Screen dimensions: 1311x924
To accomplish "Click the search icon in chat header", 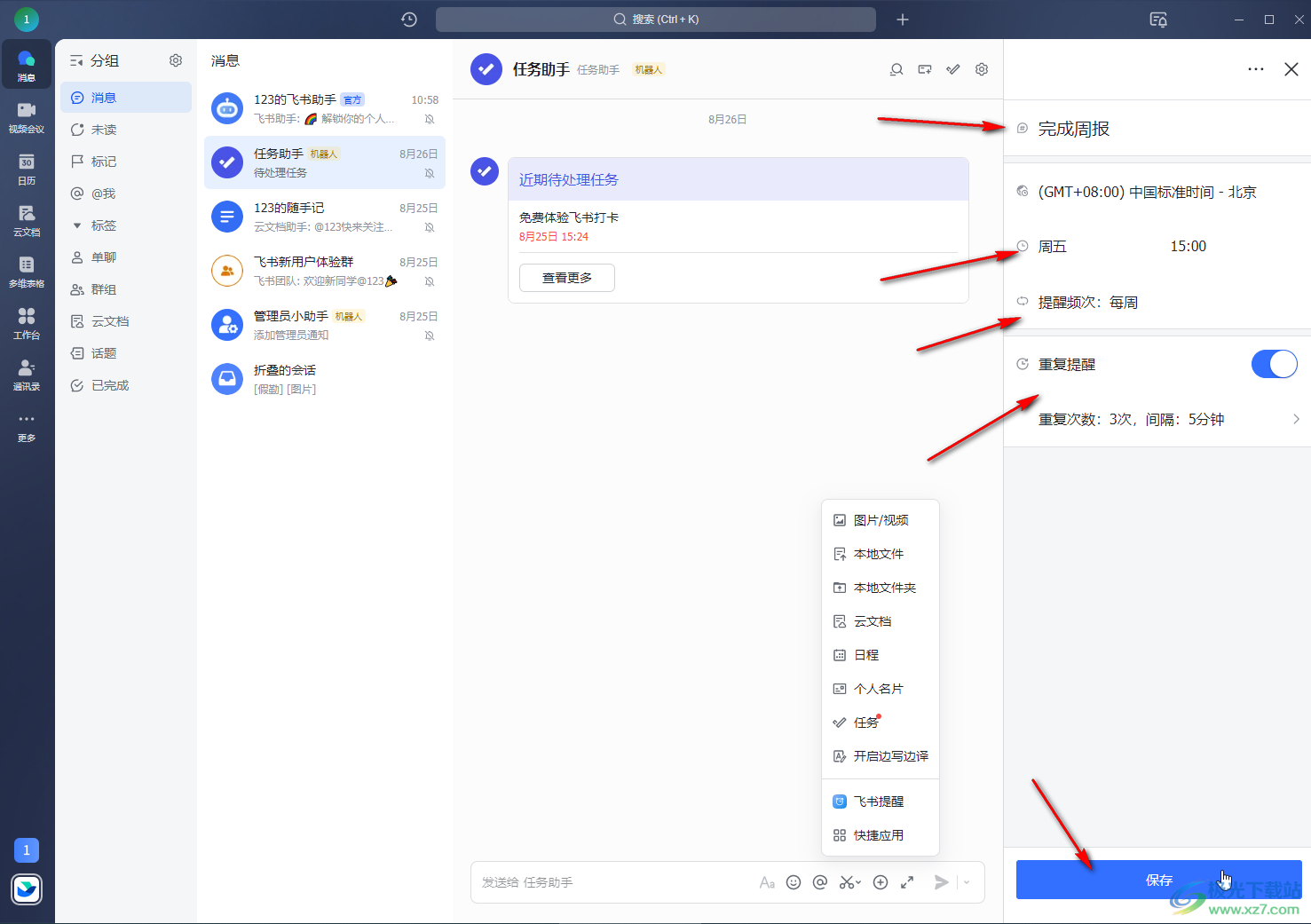I will coord(896,69).
